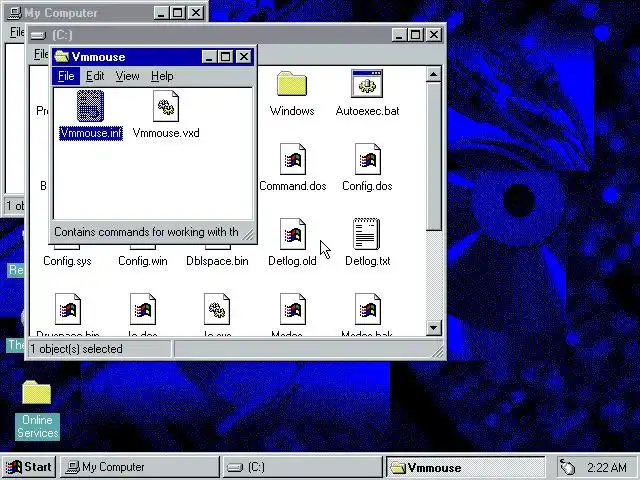This screenshot has width=640, height=480.
Task: Select the Autoexec.bat file icon
Action: coord(367,83)
